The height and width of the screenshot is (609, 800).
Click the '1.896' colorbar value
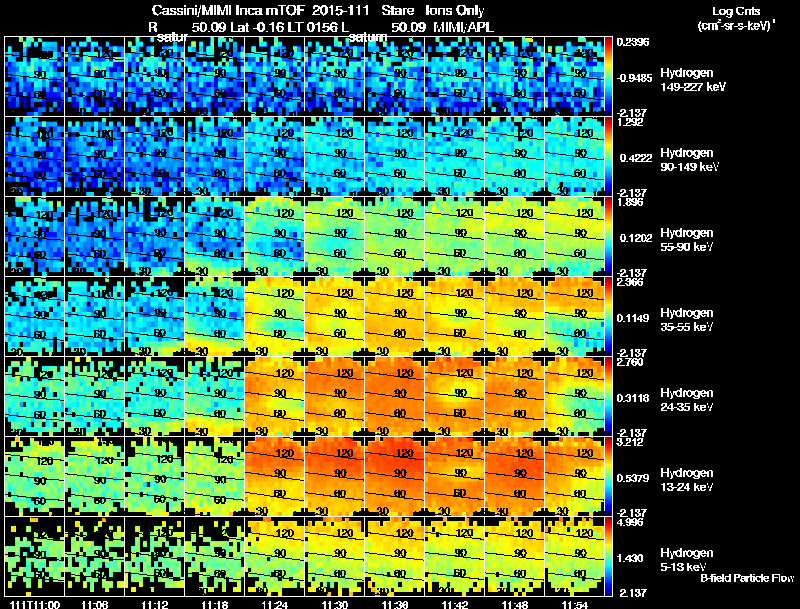(630, 202)
